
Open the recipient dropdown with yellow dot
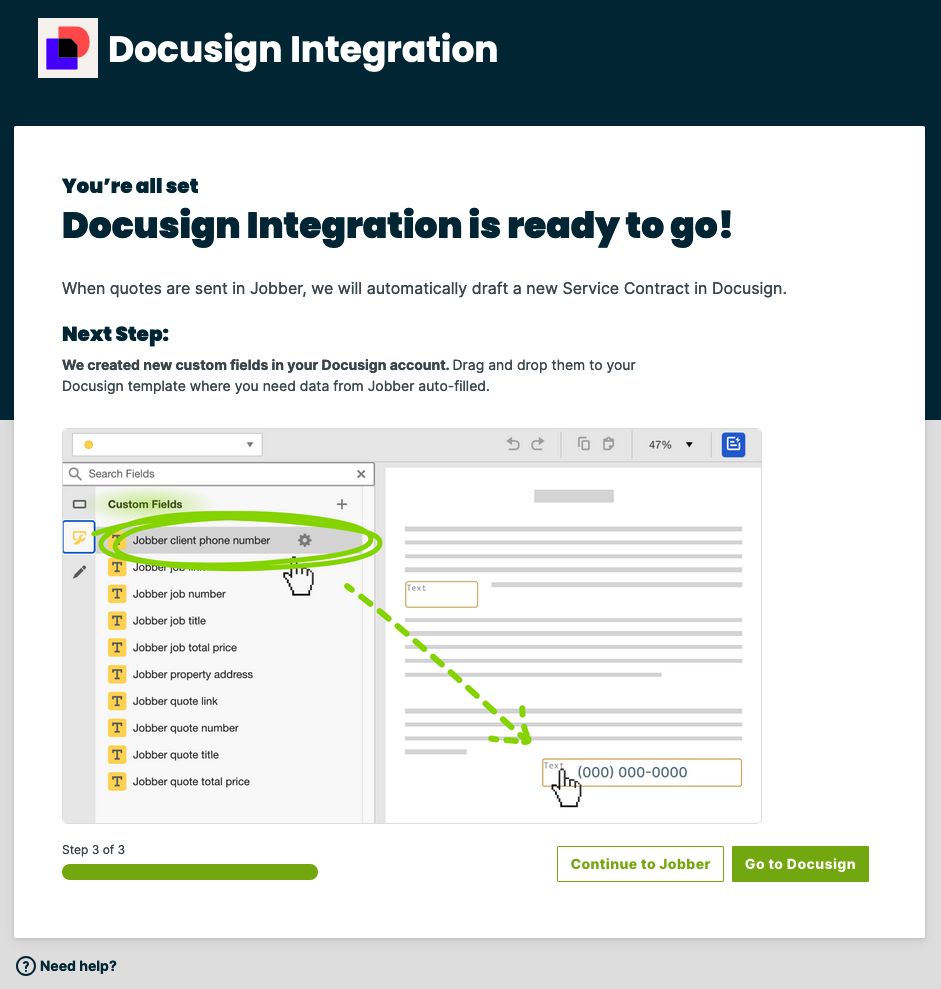tap(168, 445)
